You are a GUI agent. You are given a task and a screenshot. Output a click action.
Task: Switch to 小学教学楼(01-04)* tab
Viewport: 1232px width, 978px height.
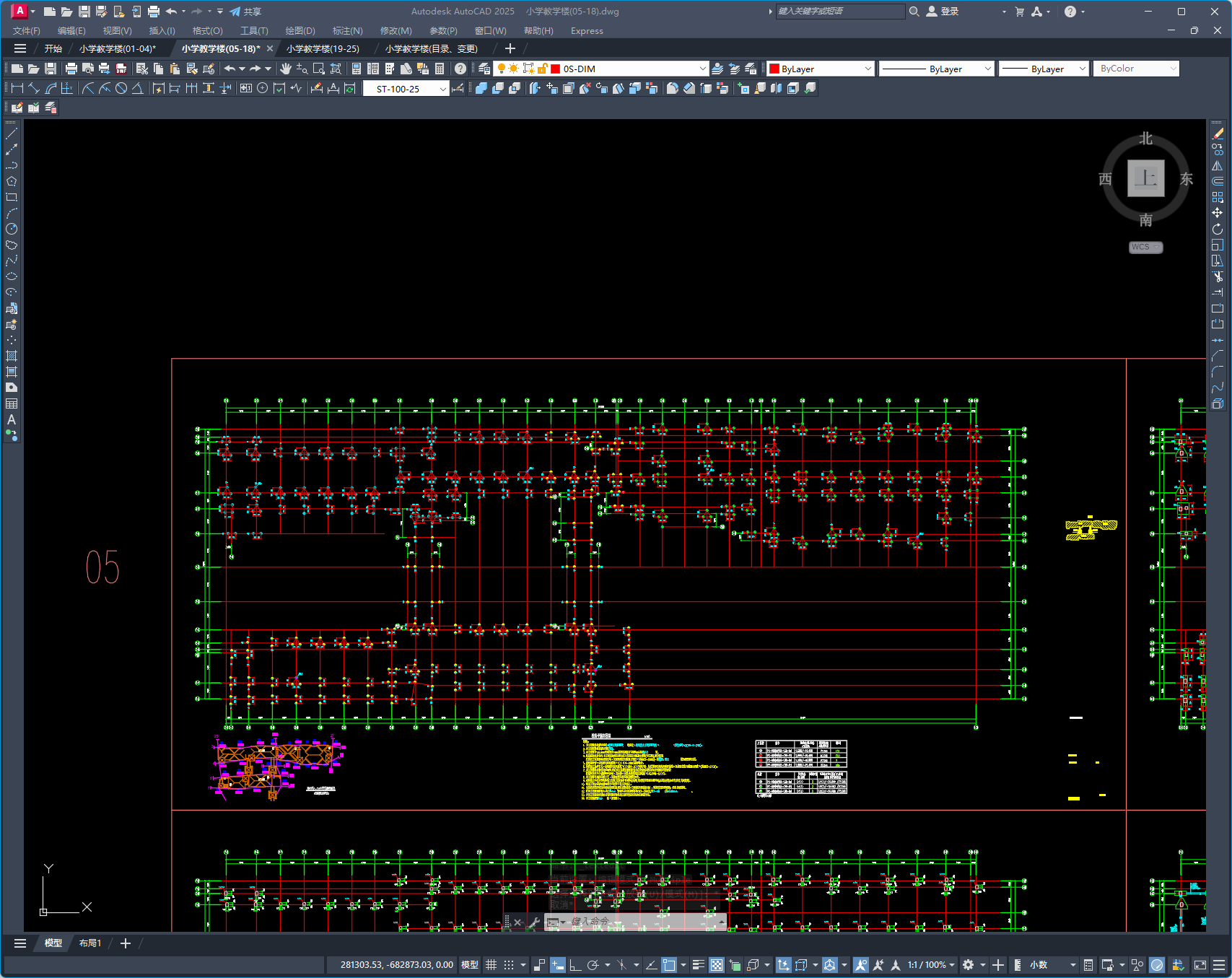[118, 48]
